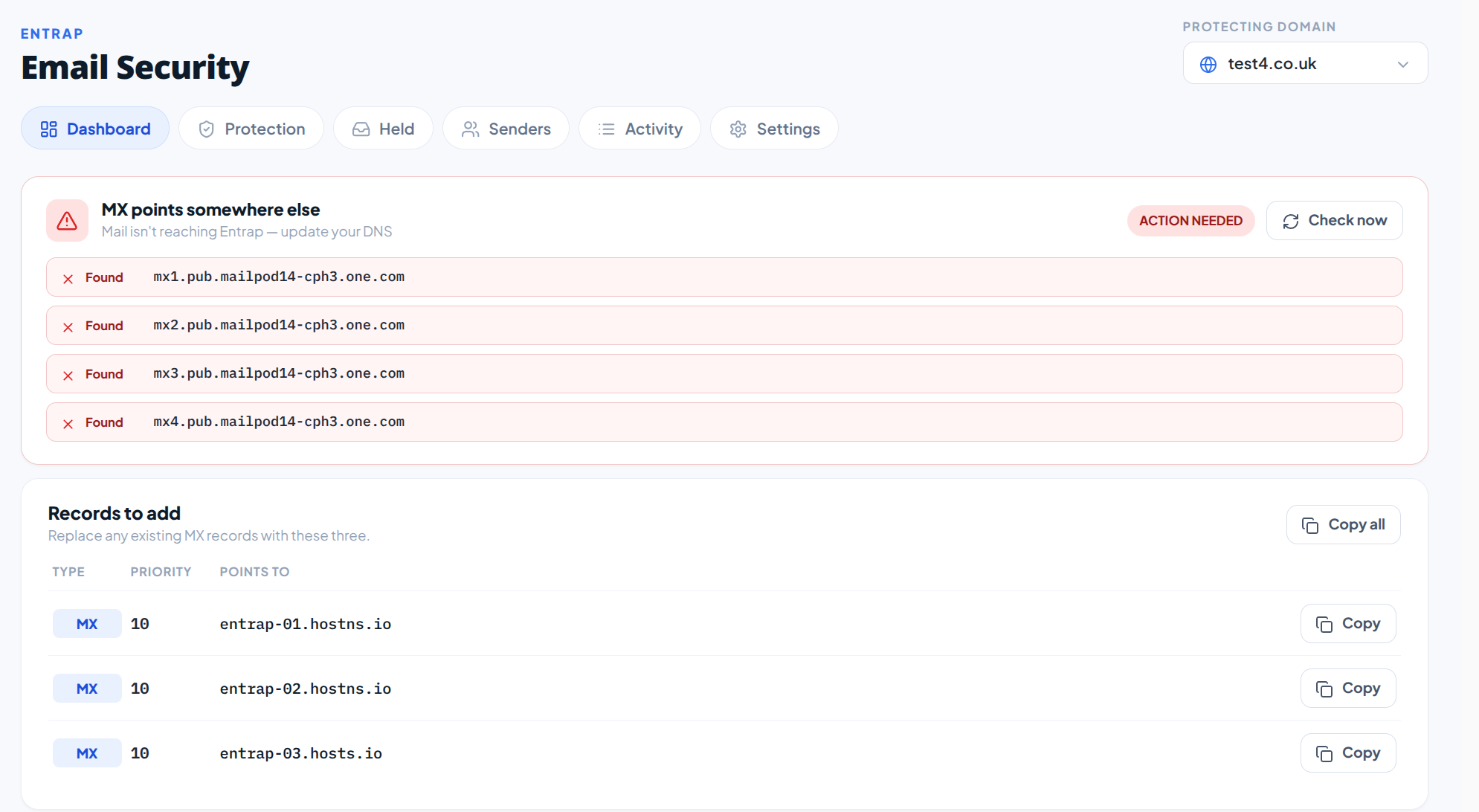
Task: Click the Email Security heading
Action: 135,68
